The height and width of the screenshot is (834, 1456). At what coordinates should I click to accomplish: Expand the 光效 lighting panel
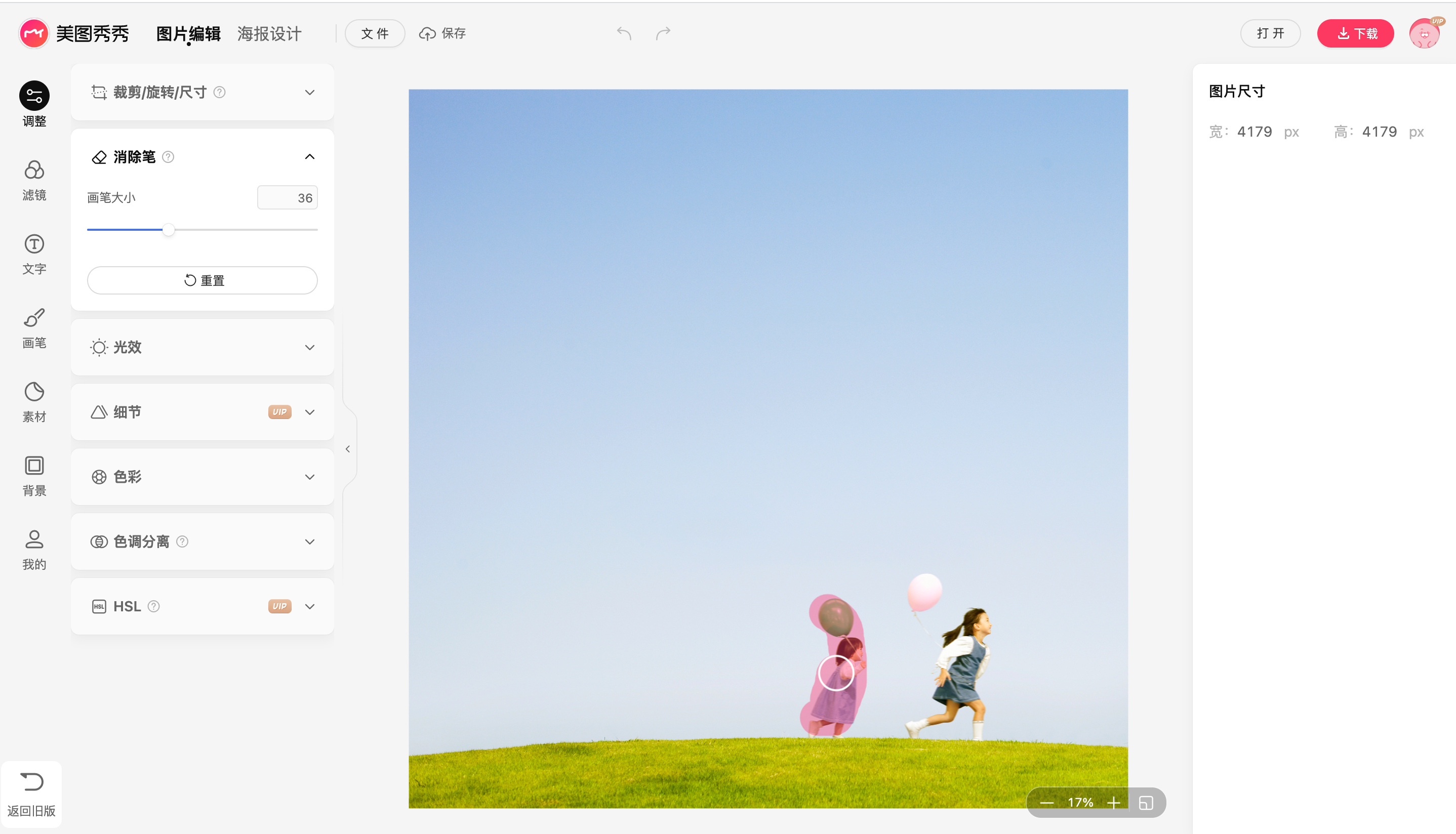pos(309,347)
